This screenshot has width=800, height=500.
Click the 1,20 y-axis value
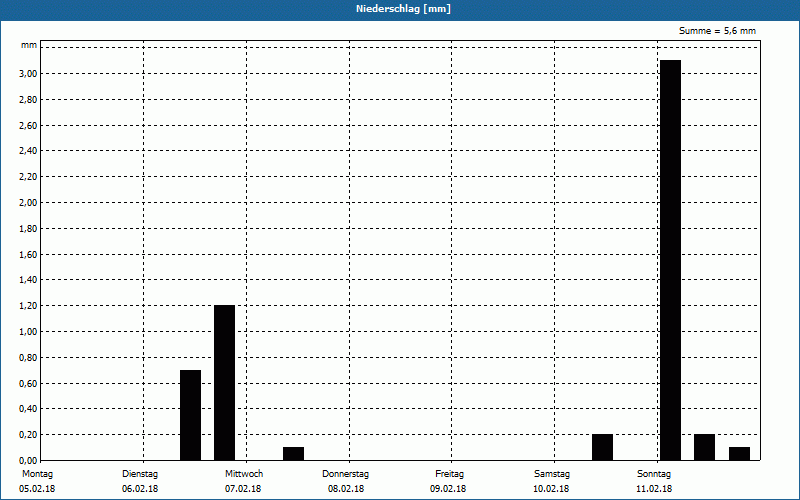click(x=28, y=306)
